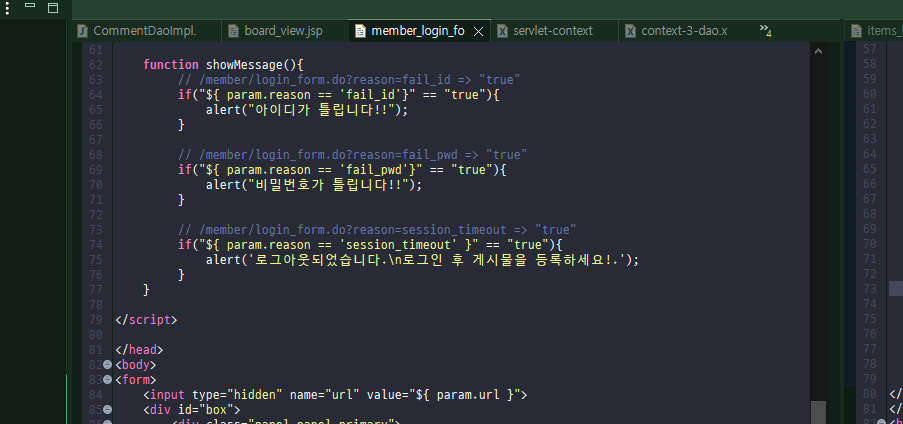Click line number 62 in the gutter
Screen dimensions: 903x424
96,65
